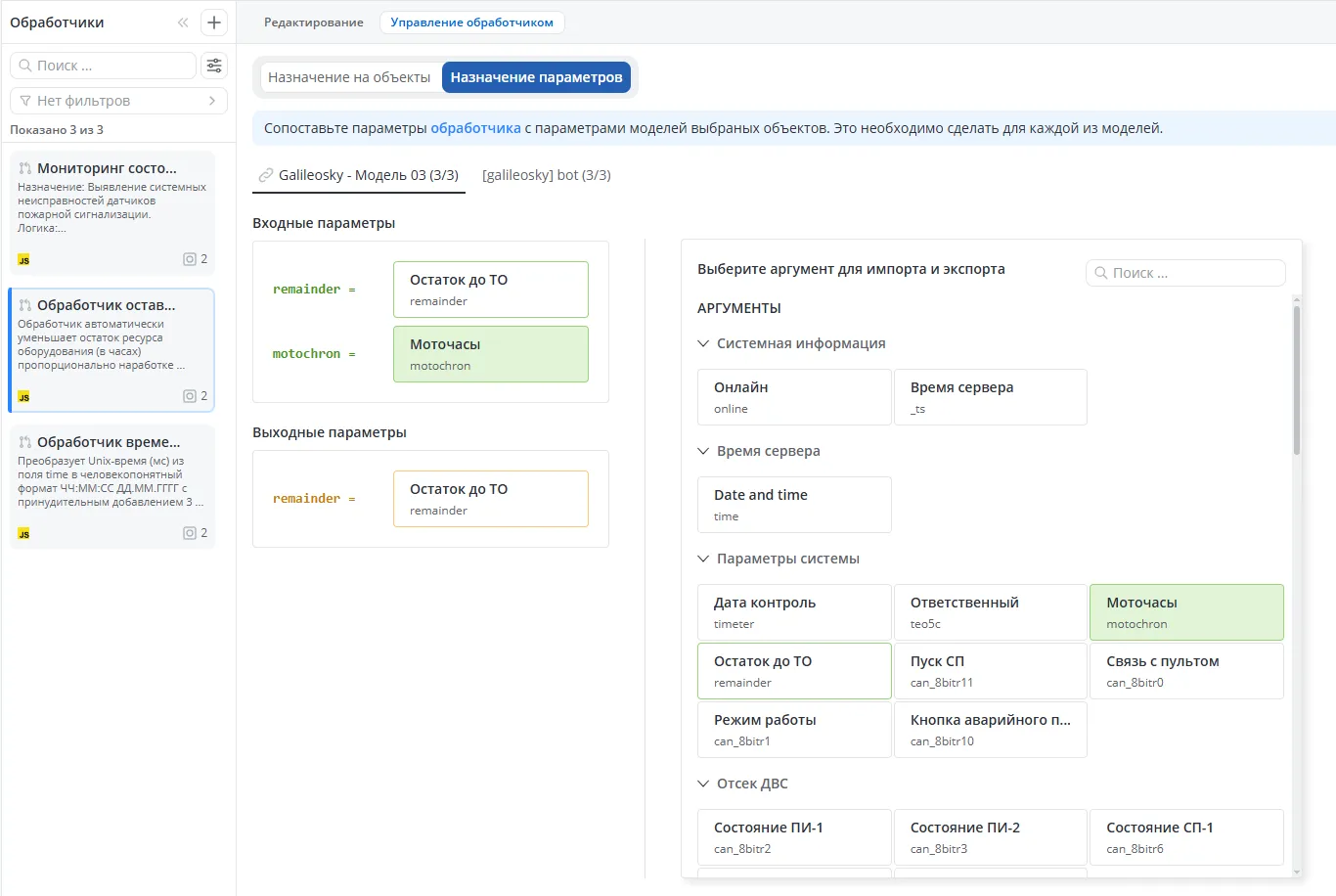Click the JS badge on the Обработчик остав... card

pos(22,396)
